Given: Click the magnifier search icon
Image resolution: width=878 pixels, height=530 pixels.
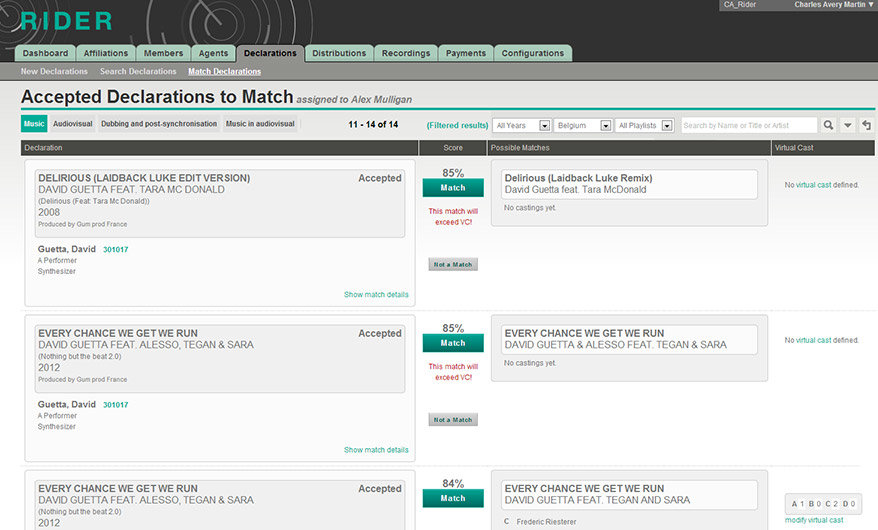Looking at the screenshot, I should [x=828, y=125].
